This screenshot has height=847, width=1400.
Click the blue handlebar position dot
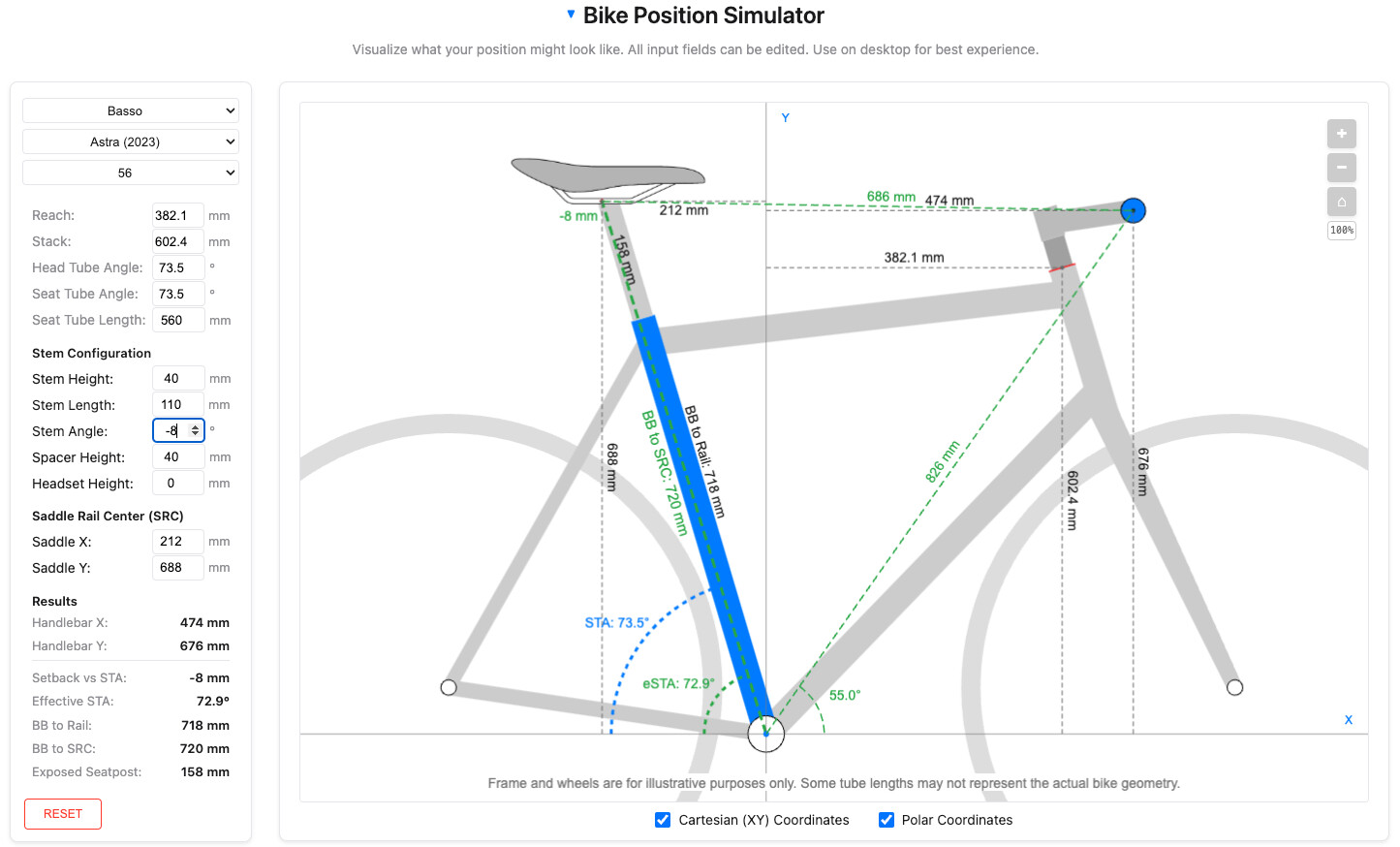coord(1133,210)
